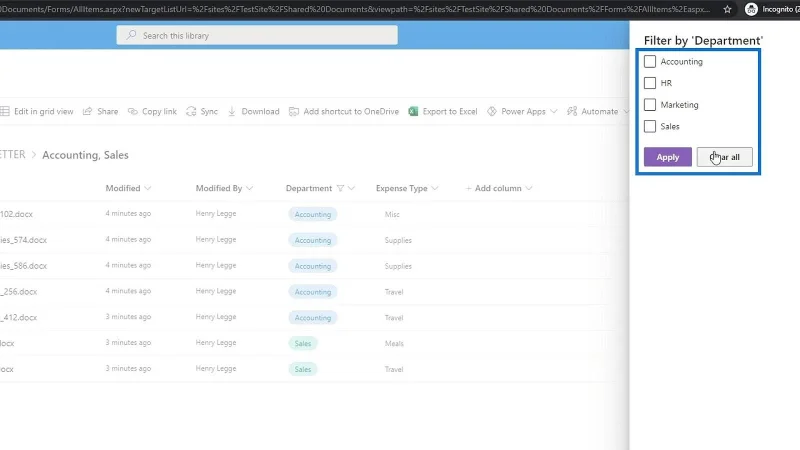
Task: Click the Filter by 'Department' panel heading
Action: click(x=703, y=40)
